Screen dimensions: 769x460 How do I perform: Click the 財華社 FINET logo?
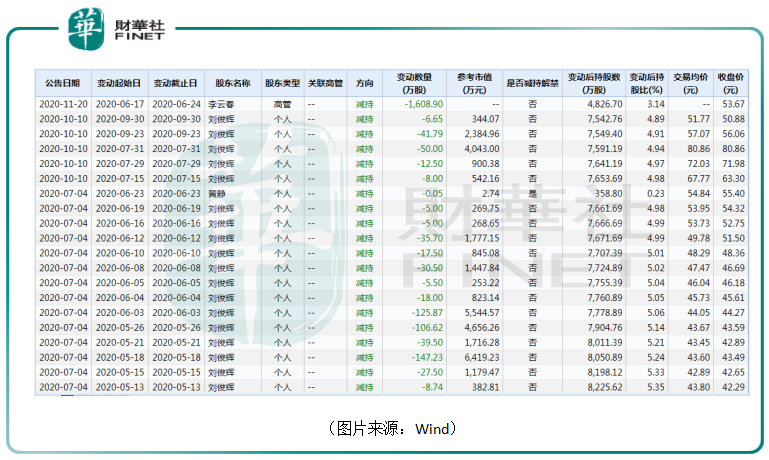pyautogui.click(x=117, y=28)
